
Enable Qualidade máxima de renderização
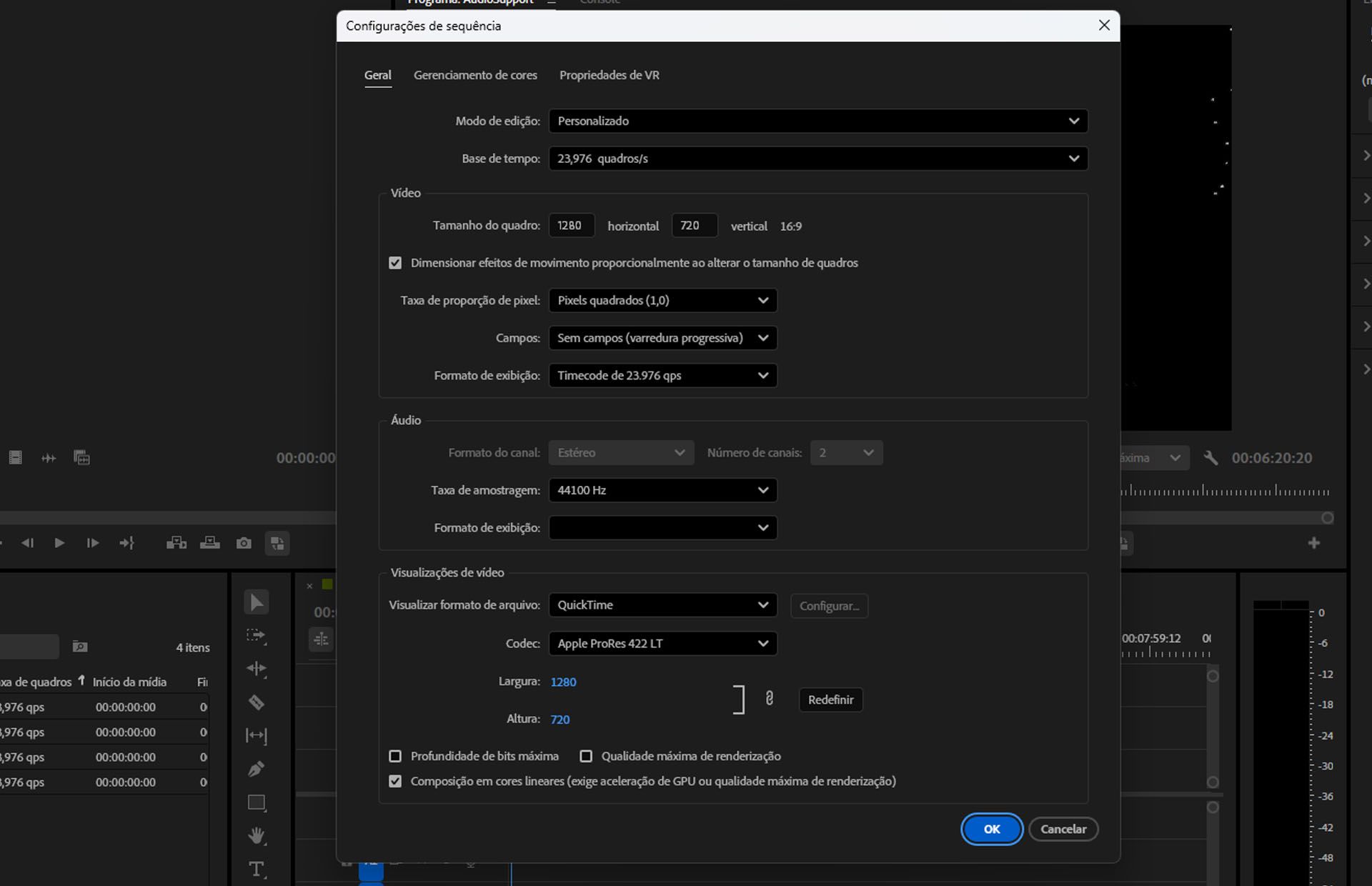587,756
